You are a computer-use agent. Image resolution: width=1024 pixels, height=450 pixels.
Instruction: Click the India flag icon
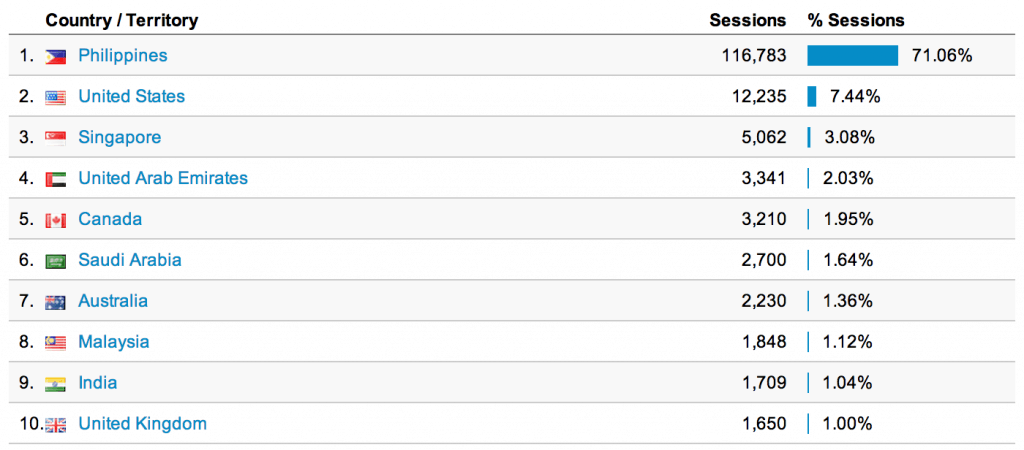click(x=56, y=383)
